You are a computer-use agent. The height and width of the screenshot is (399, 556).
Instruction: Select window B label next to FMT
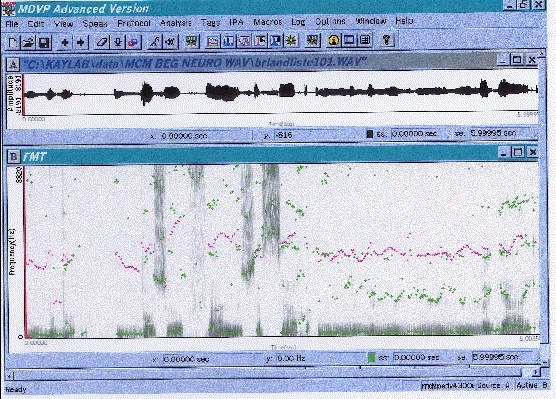click(13, 156)
